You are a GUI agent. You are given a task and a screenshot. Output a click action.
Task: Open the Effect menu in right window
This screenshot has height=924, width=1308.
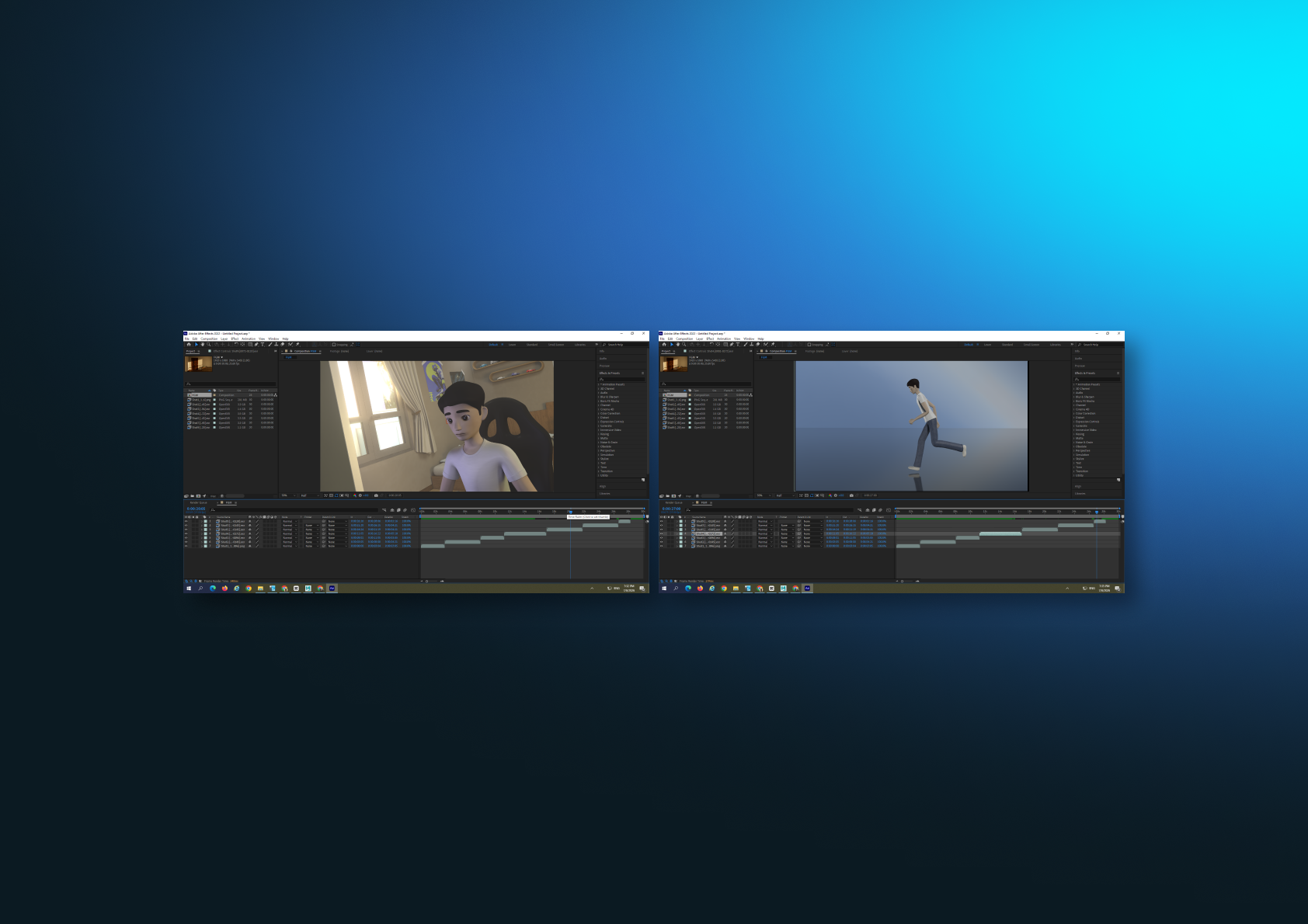point(710,339)
